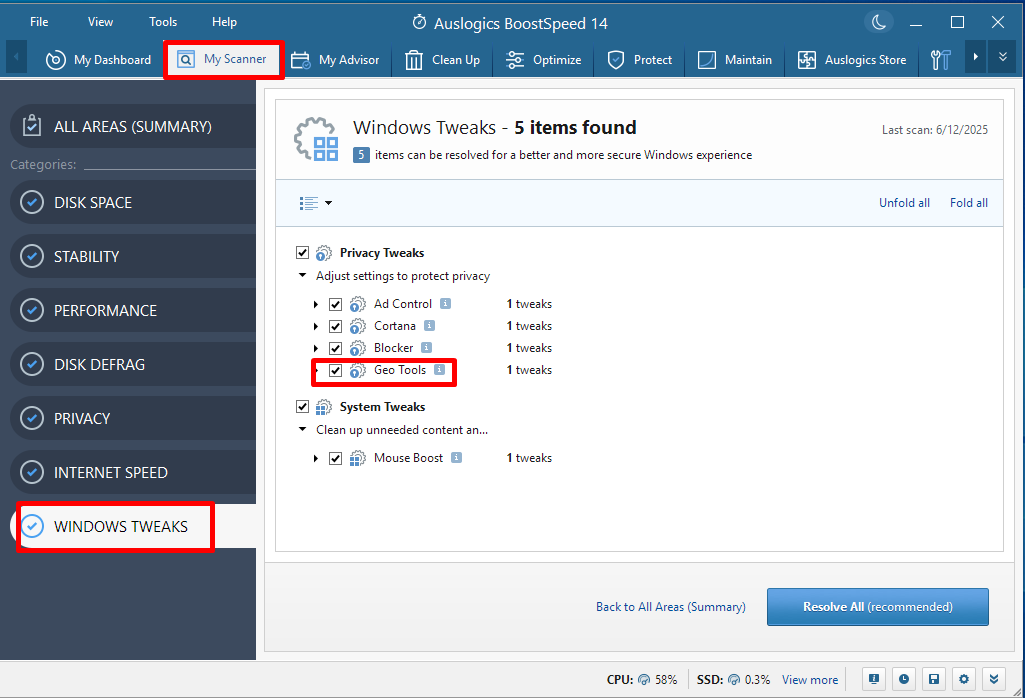The image size is (1025, 698).
Task: Select the Windows Tweaks category
Action: 133,526
